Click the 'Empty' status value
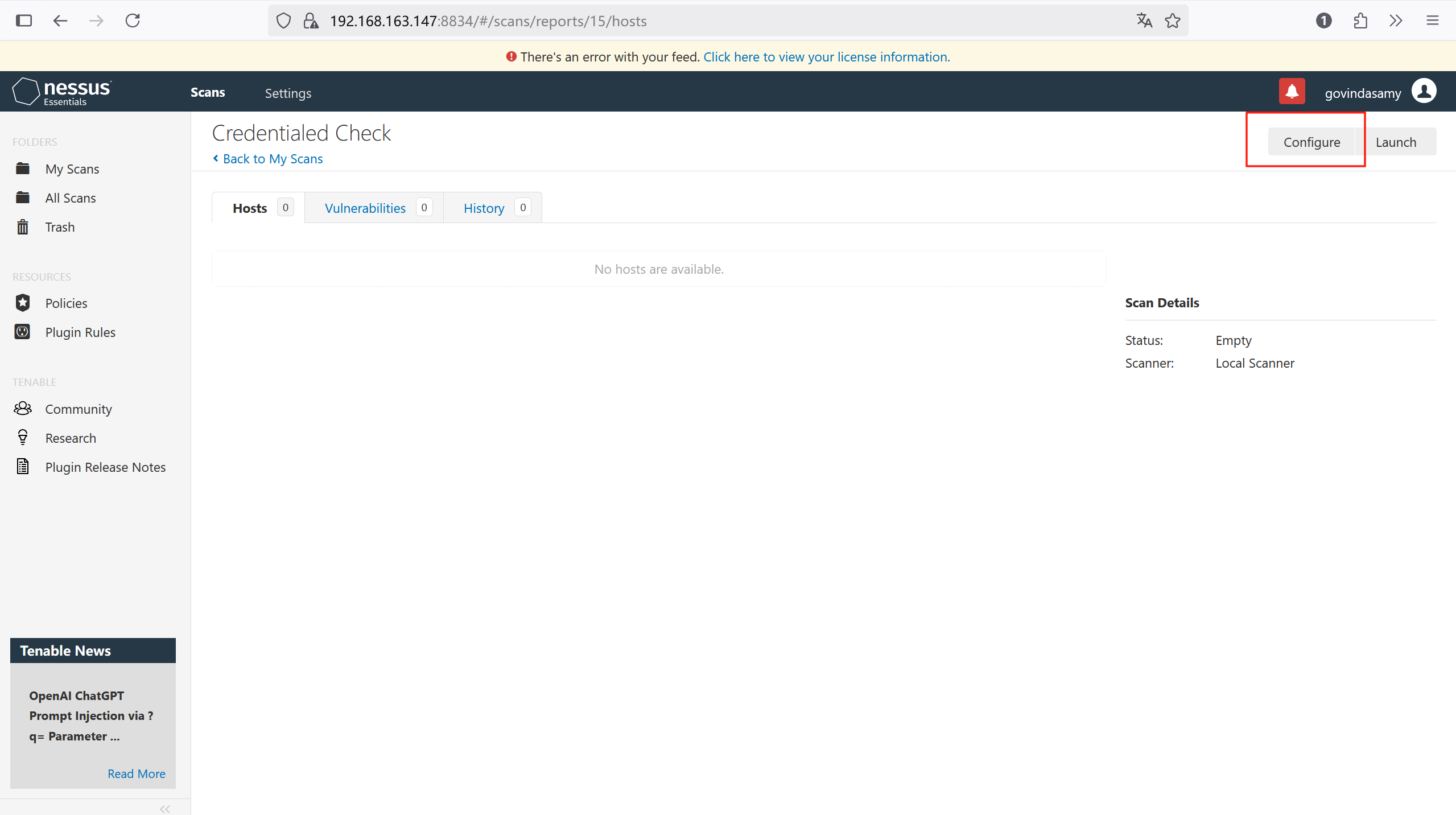 tap(1234, 340)
